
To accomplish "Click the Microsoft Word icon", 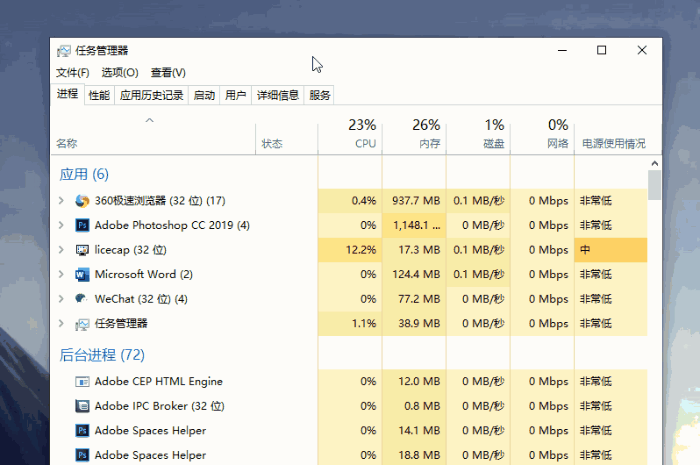I will [x=83, y=274].
